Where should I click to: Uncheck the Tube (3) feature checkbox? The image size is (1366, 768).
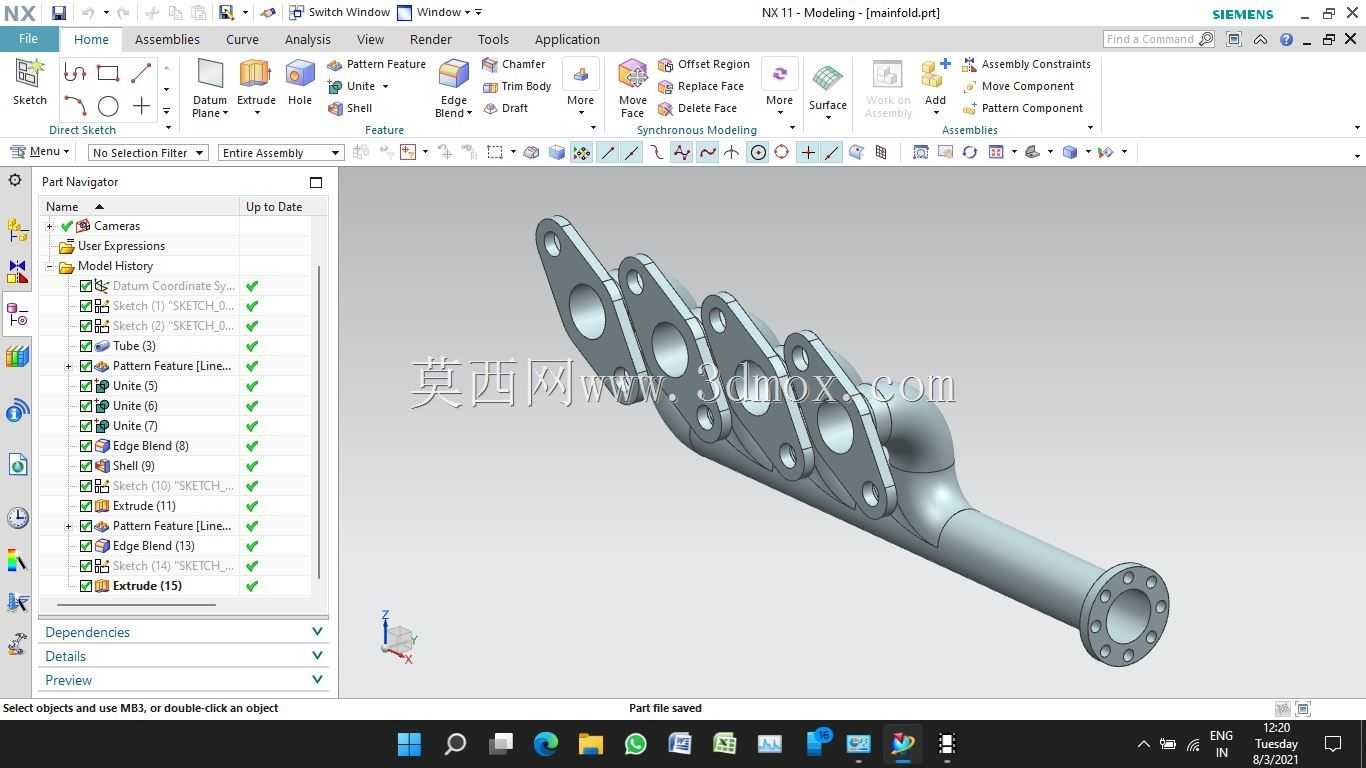click(86, 346)
